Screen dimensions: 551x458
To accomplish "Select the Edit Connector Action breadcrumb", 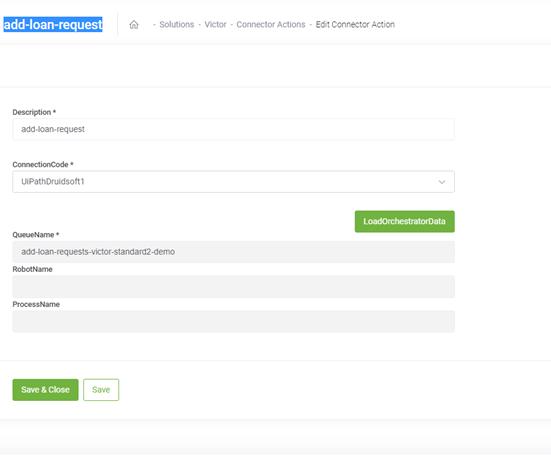I will (x=355, y=24).
